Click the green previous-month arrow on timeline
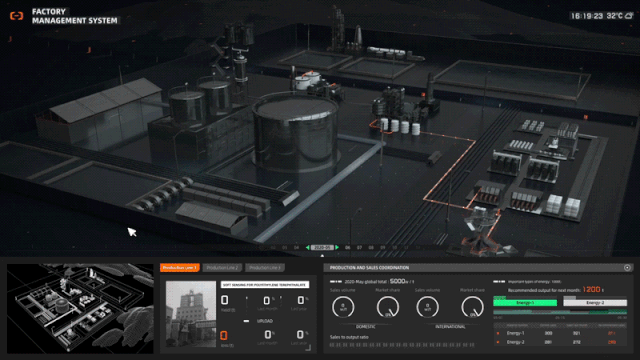Screen dimensions: 640x360 308,247
